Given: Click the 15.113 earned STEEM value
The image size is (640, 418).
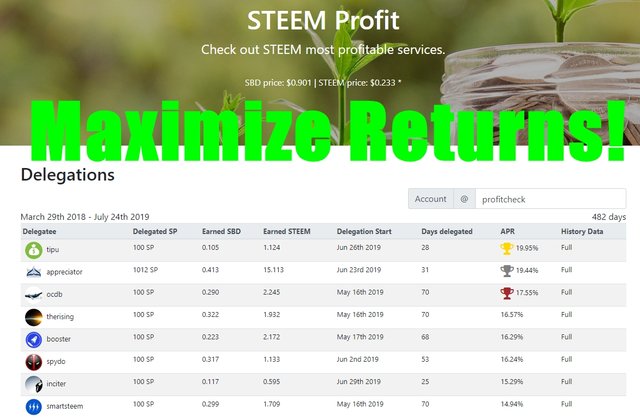Looking at the screenshot, I should (x=273, y=270).
